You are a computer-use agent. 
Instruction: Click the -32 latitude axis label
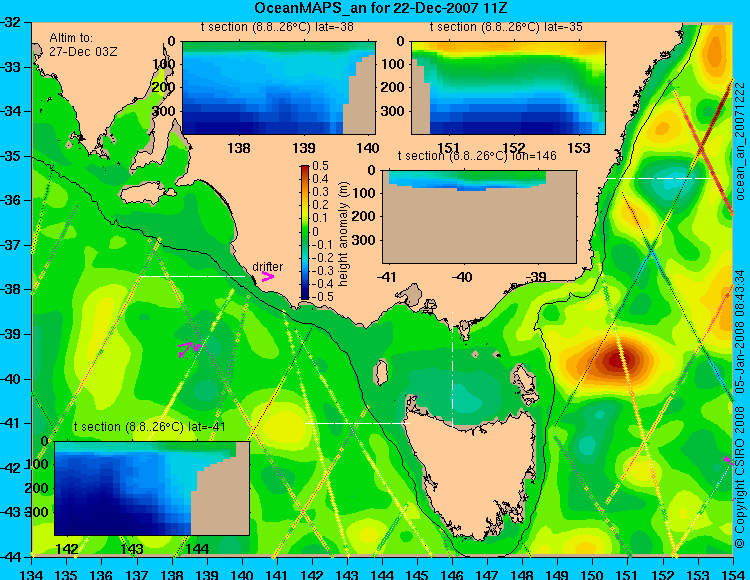[12, 22]
